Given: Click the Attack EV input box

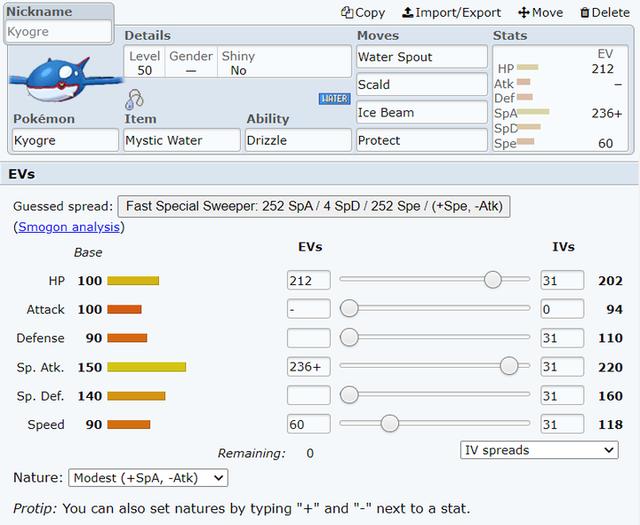Looking at the screenshot, I should coord(309,309).
